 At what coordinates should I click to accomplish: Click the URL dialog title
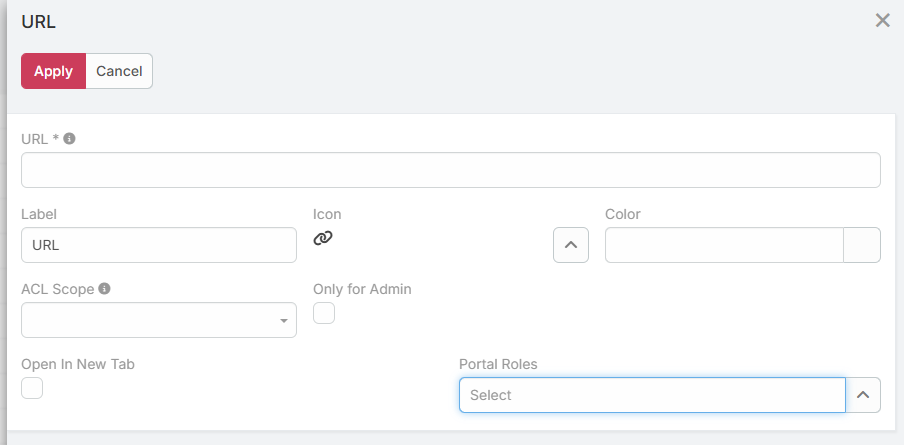(38, 20)
